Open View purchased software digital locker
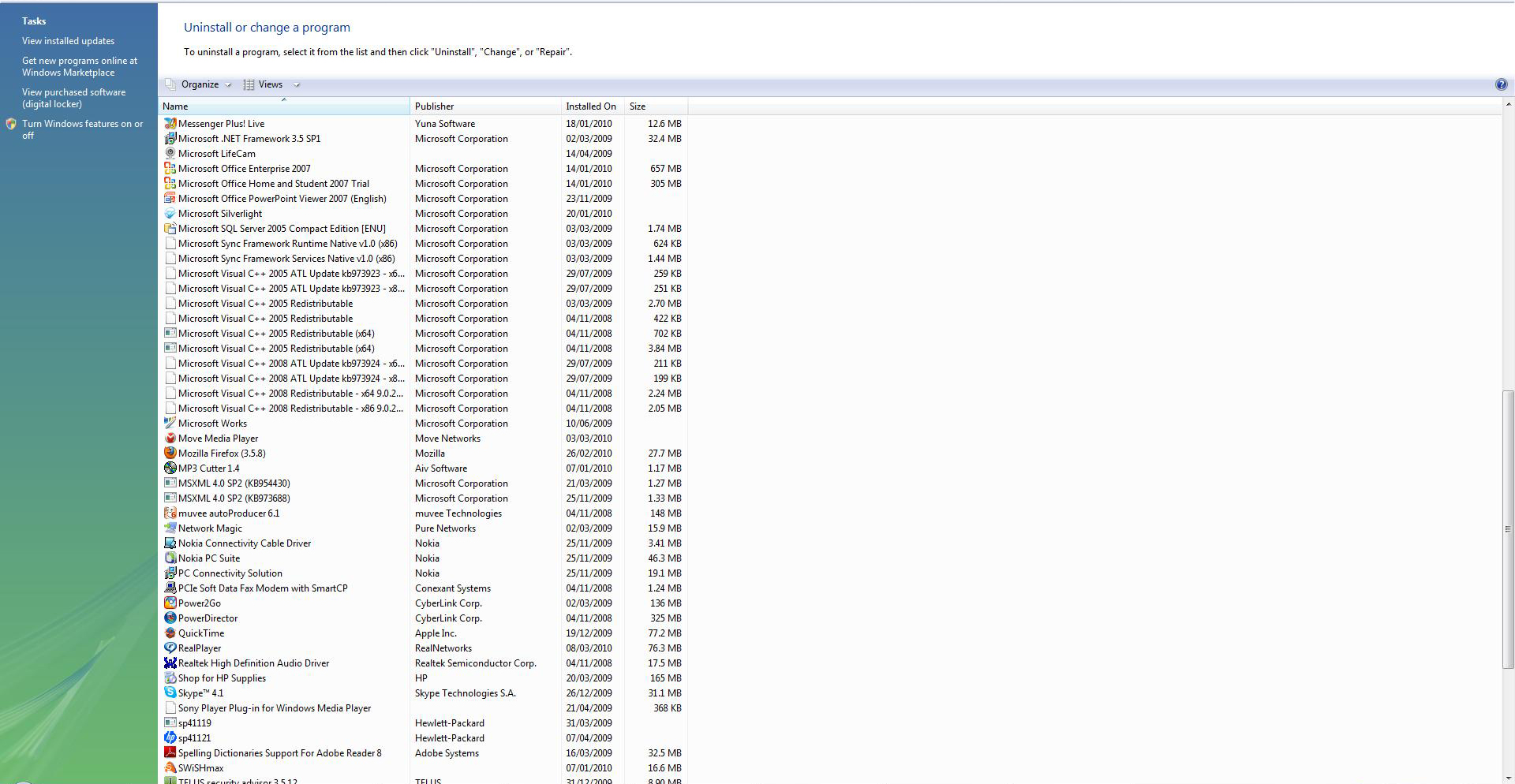 coord(73,98)
